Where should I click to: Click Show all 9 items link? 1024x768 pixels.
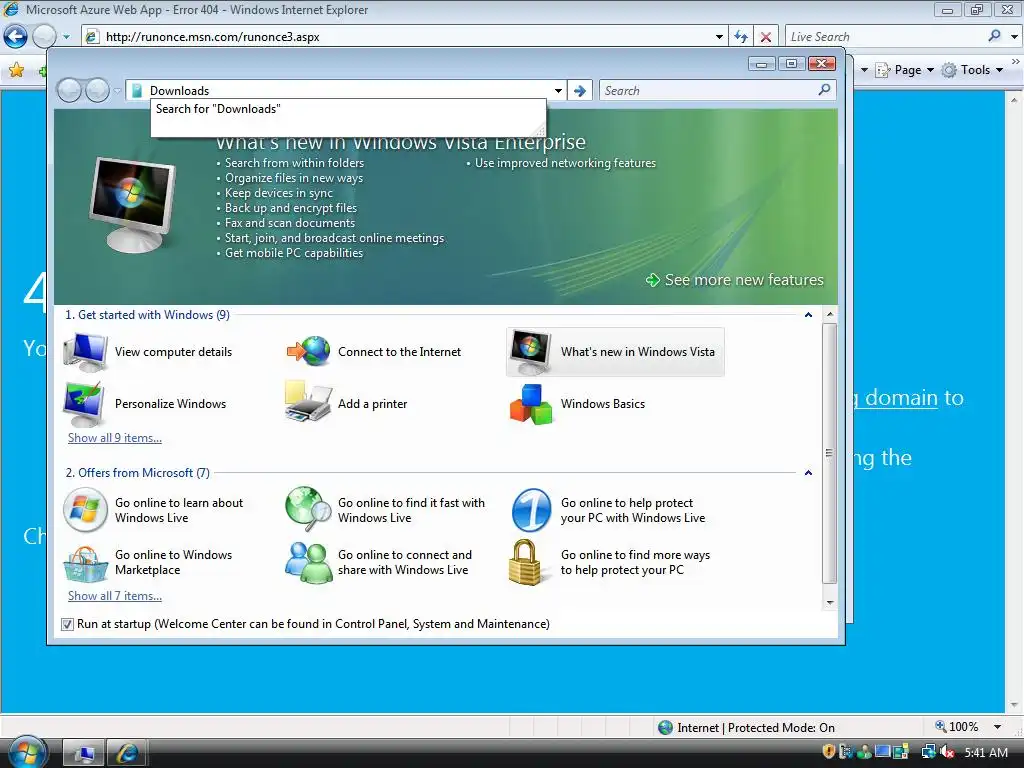pos(115,438)
